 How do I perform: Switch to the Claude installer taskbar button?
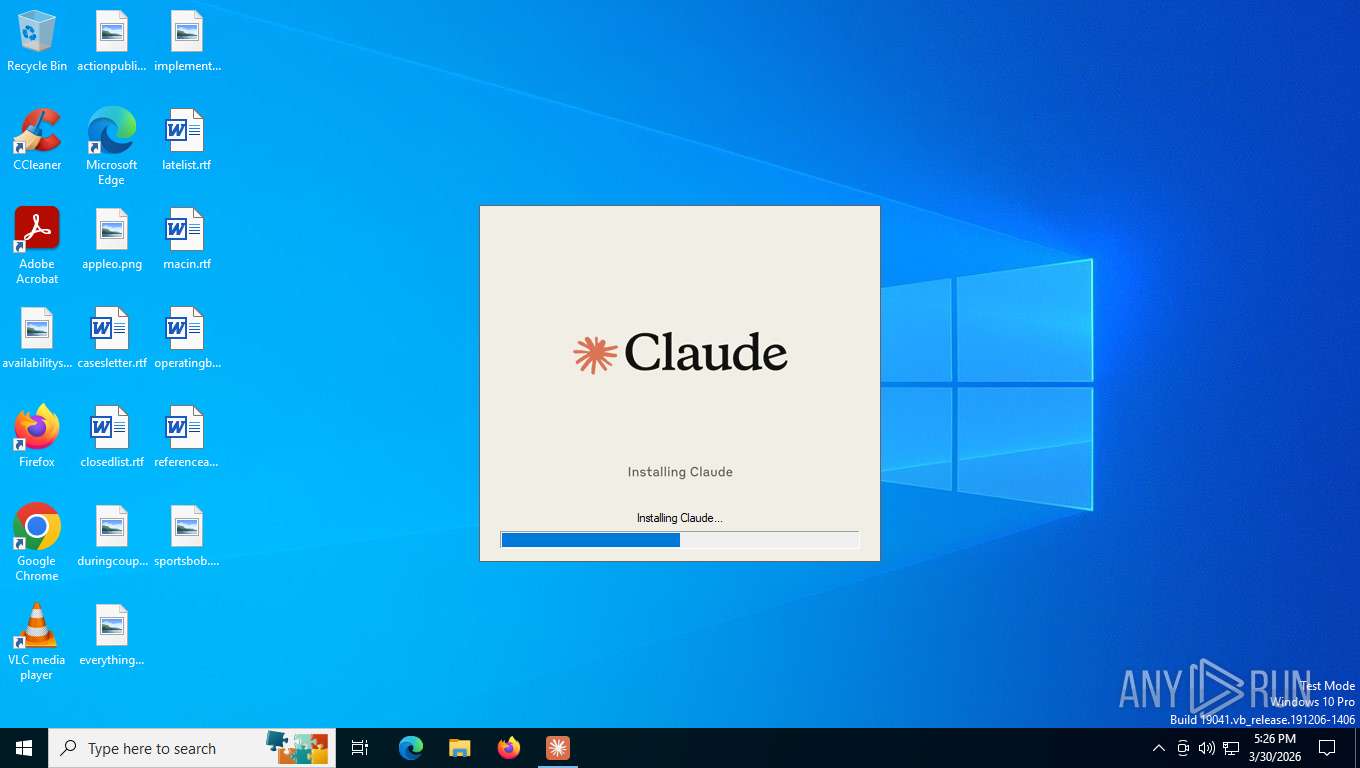tap(558, 748)
